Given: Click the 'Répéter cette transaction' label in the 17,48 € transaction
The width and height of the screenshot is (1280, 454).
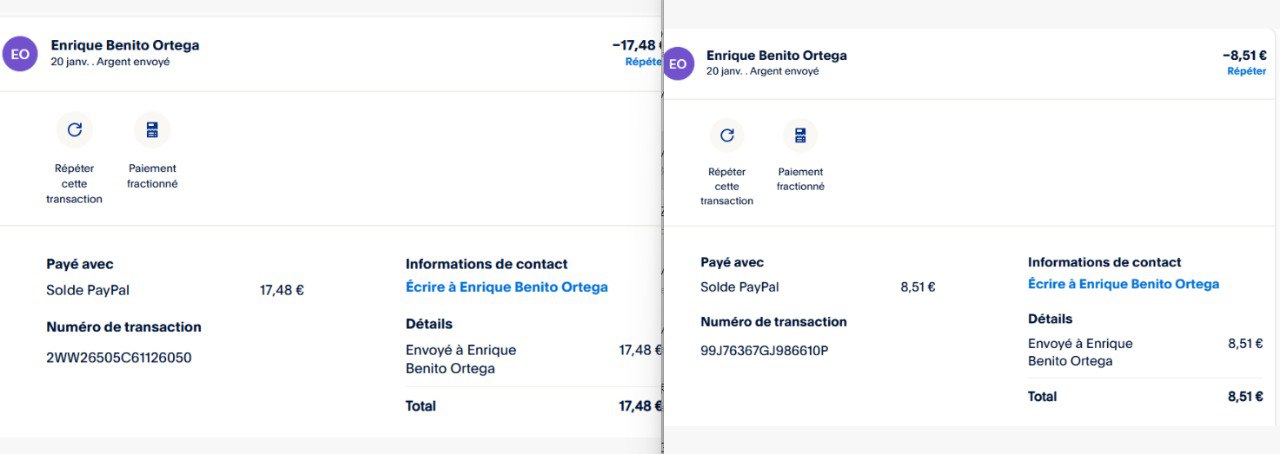Looking at the screenshot, I should tap(74, 184).
